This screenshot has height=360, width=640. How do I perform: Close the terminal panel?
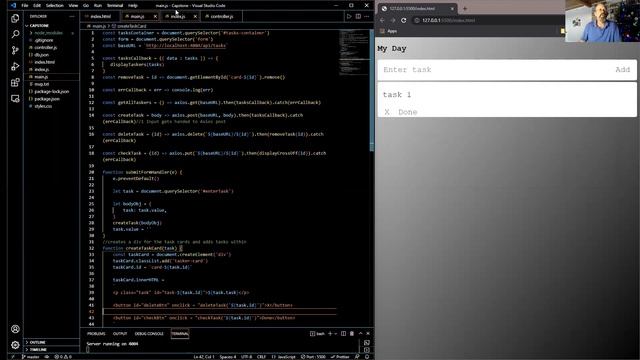pyautogui.click(x=368, y=333)
